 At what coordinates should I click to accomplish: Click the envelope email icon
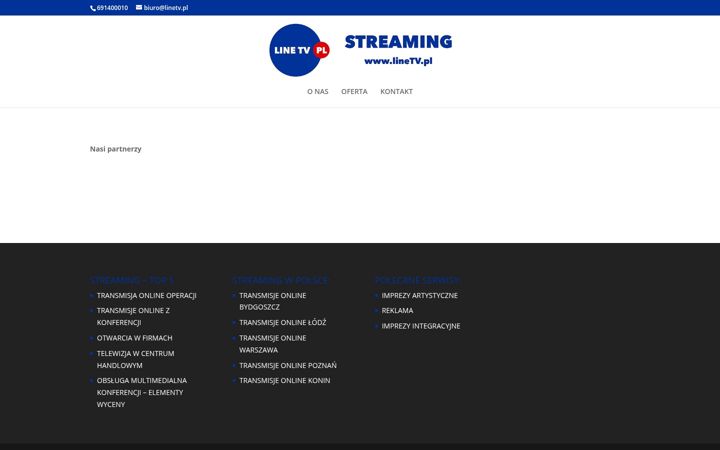[139, 7]
